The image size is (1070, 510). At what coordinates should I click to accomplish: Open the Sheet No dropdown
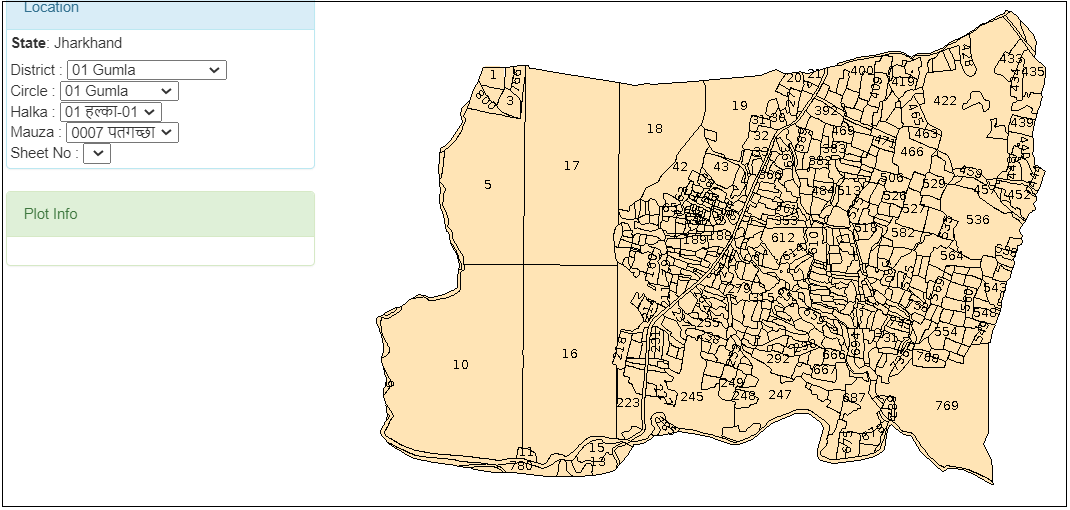[x=97, y=153]
